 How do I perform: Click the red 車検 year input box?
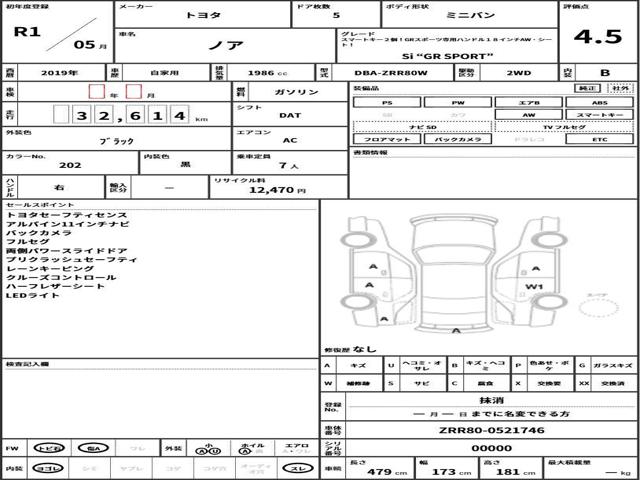[x=97, y=91]
